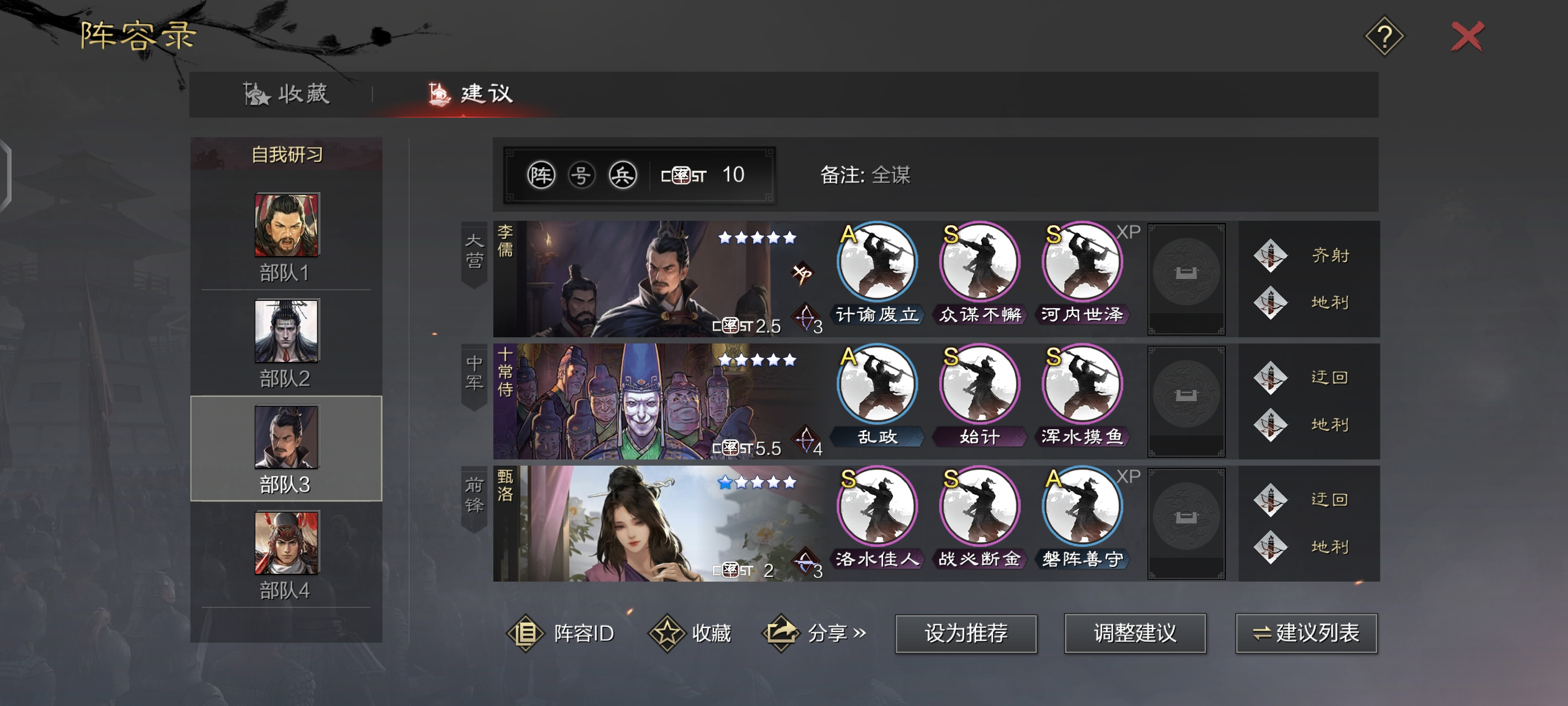Click the archer range icon on 李儒 card
1568x706 pixels.
click(x=808, y=318)
